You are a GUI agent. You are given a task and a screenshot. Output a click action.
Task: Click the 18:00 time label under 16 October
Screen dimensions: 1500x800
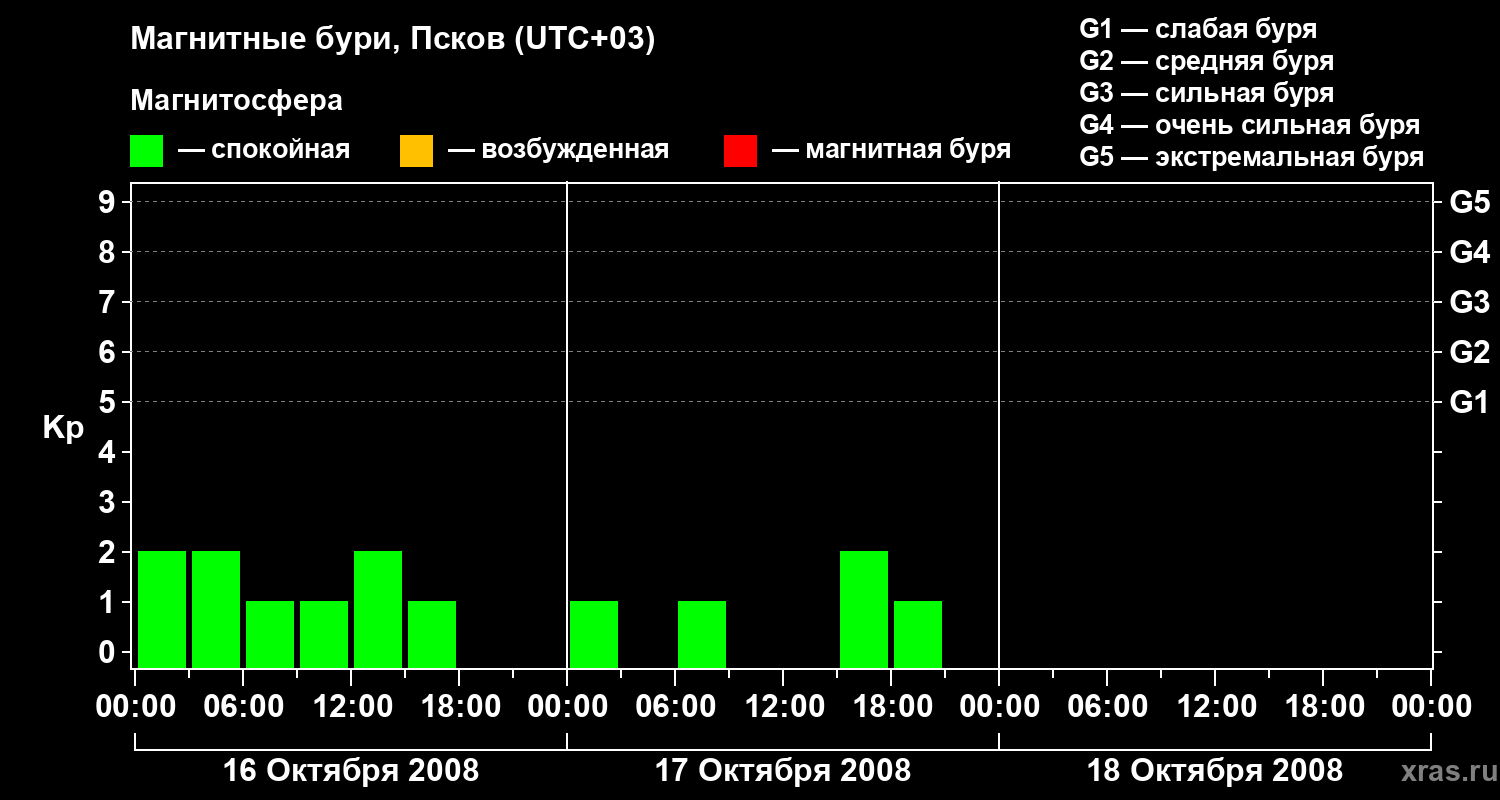click(x=459, y=707)
